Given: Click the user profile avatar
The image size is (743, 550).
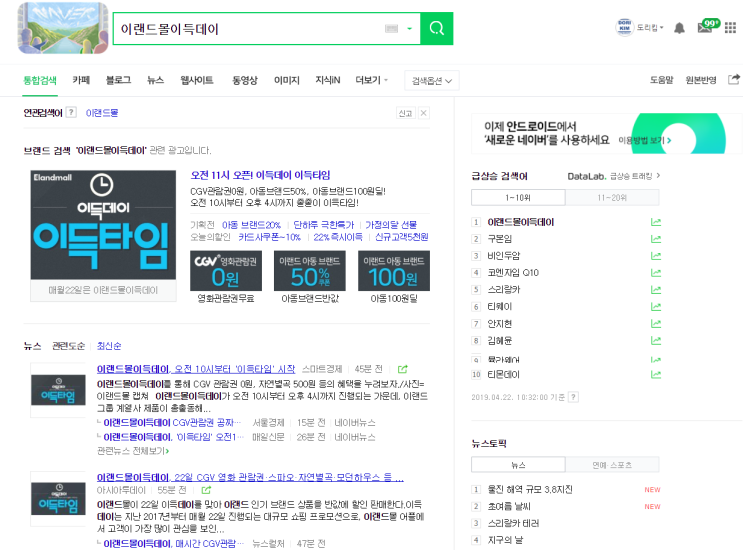Looking at the screenshot, I should point(625,27).
